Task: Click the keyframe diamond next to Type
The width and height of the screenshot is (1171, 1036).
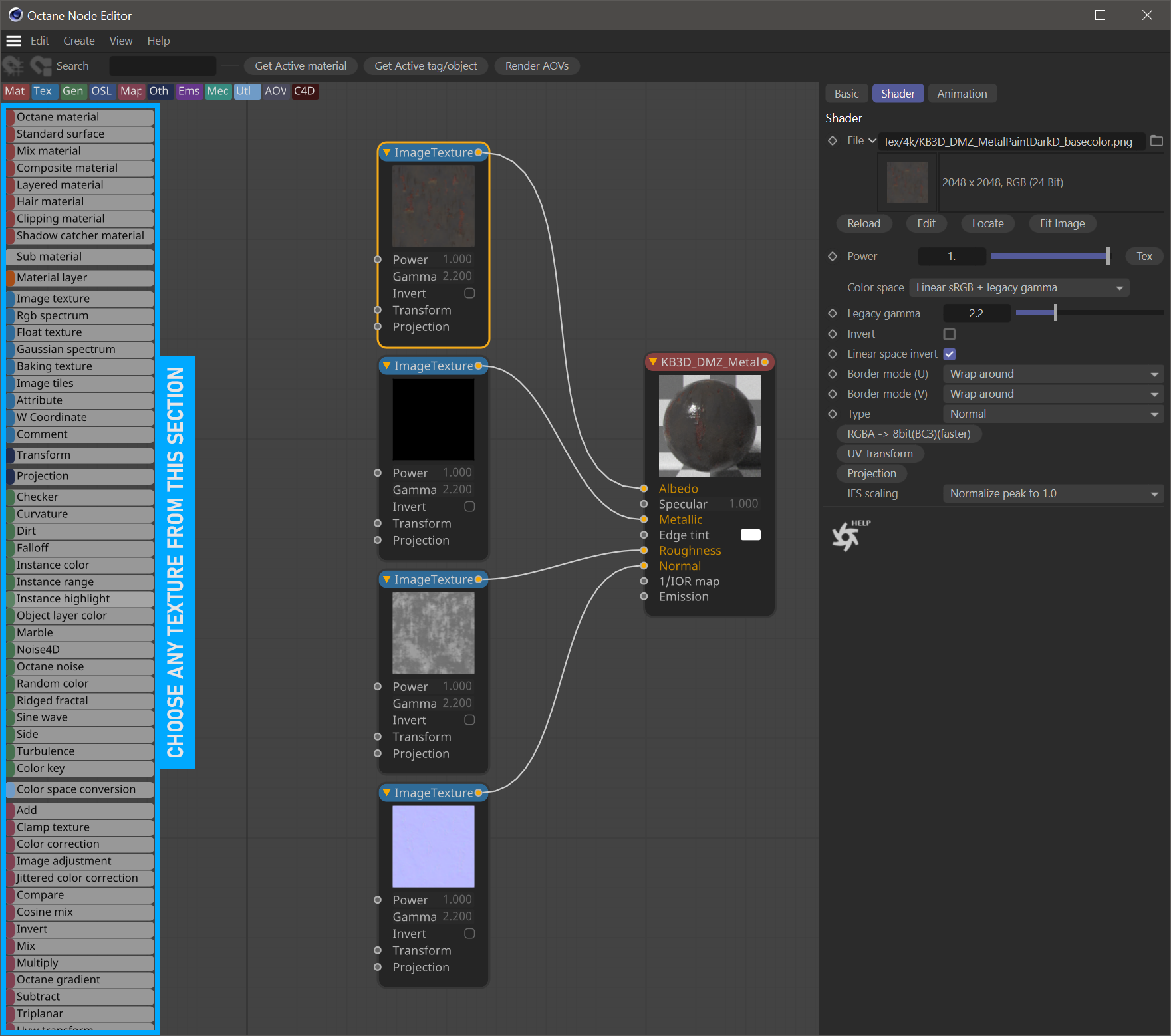Action: (833, 414)
